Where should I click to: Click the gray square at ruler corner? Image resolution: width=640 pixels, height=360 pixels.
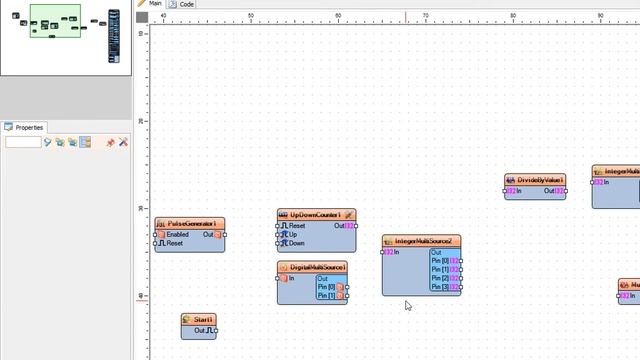tap(142, 17)
